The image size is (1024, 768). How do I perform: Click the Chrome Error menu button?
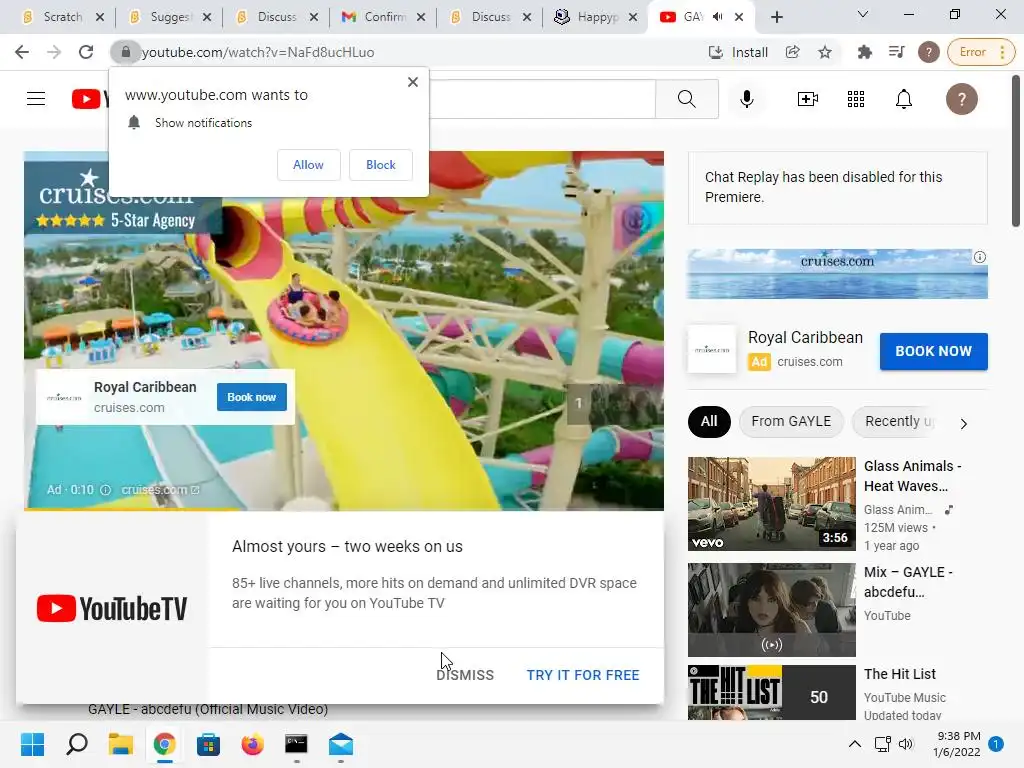tap(982, 52)
